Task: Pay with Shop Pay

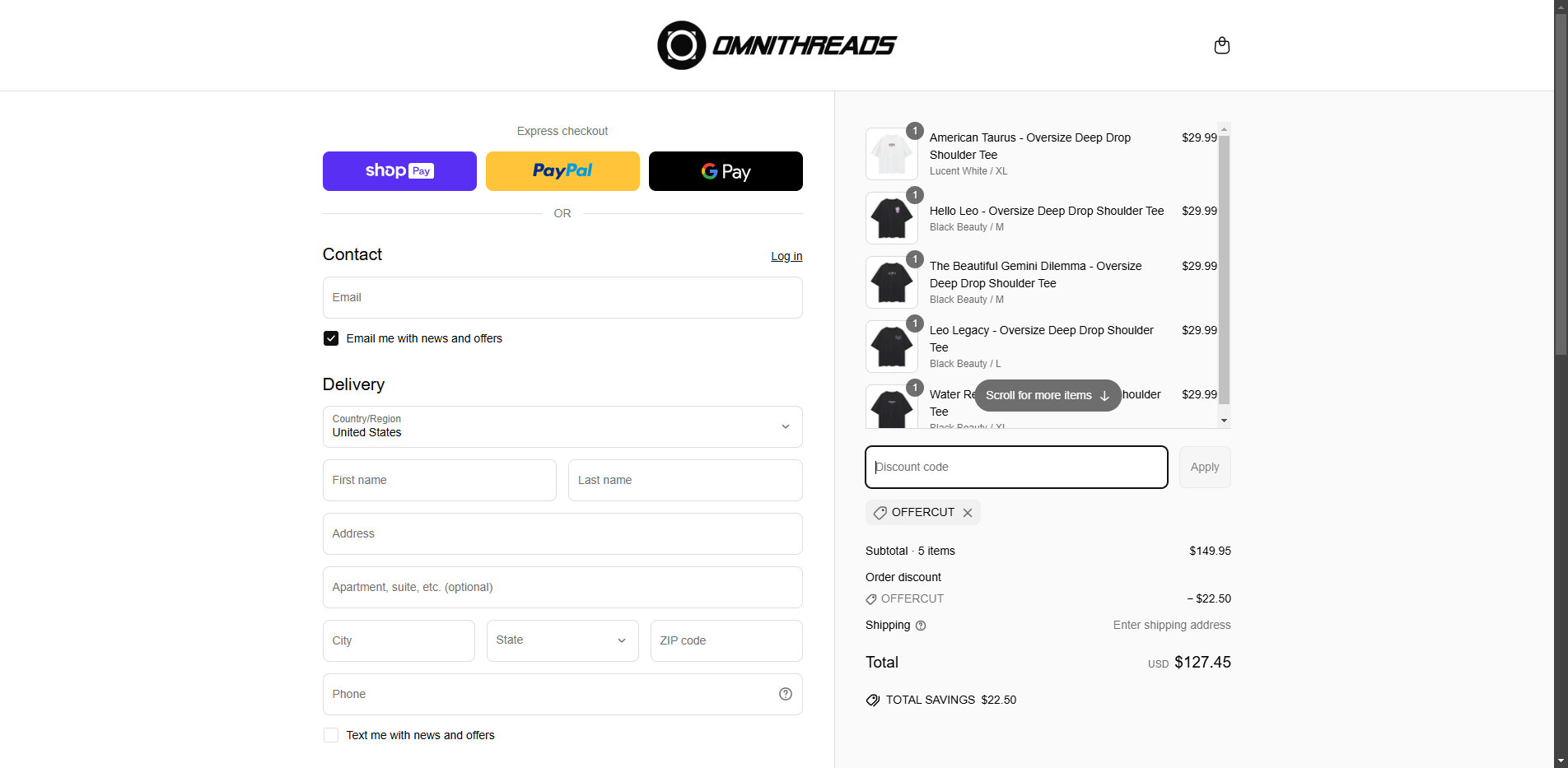Action: click(x=399, y=171)
